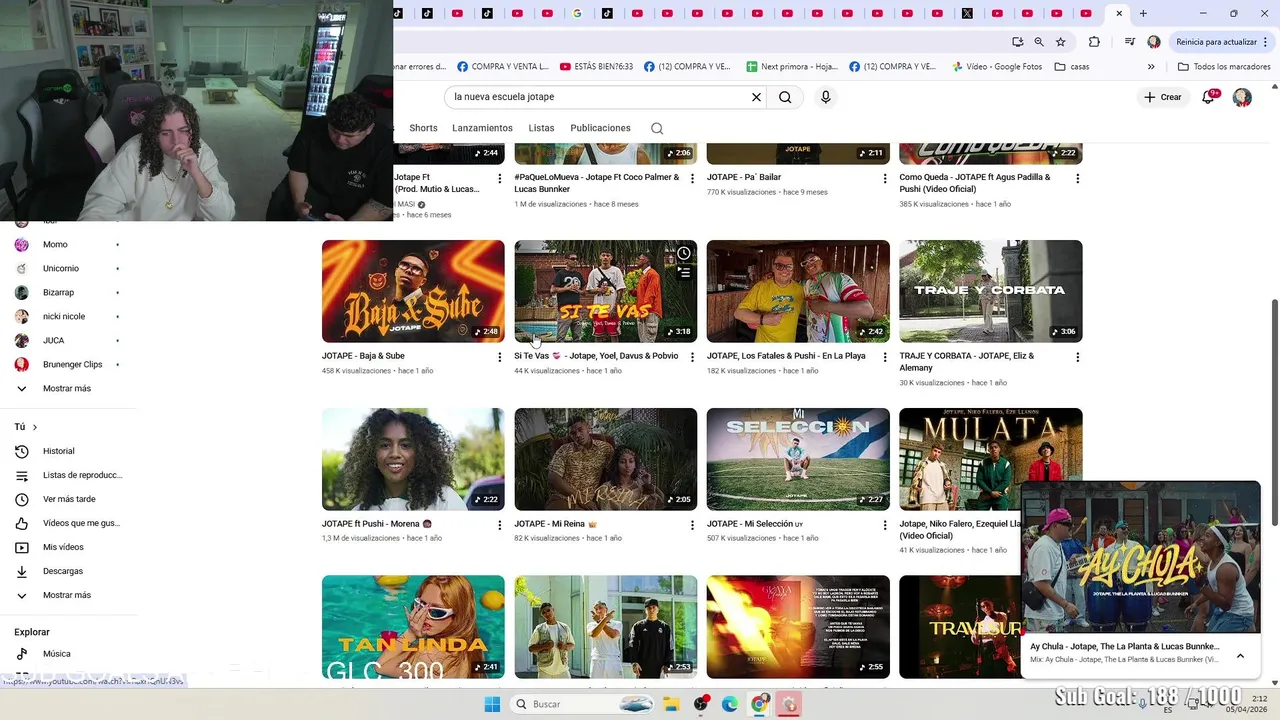This screenshot has height=720, width=1280.
Task: Open casas bookmarks folder
Action: coord(1072,67)
